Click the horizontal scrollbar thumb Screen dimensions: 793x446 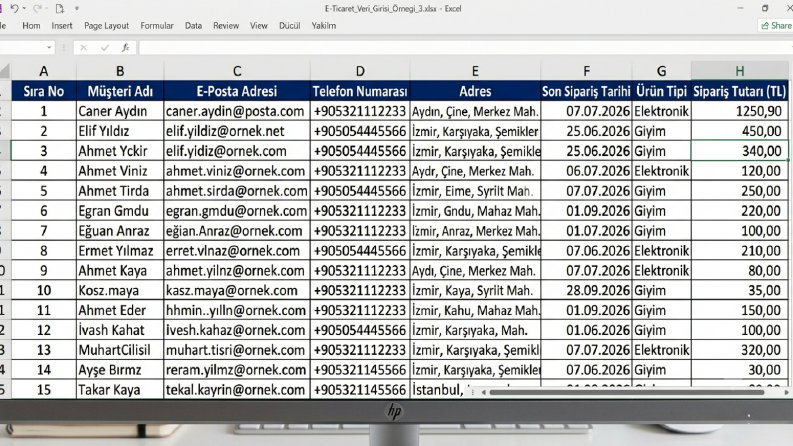(x=626, y=392)
